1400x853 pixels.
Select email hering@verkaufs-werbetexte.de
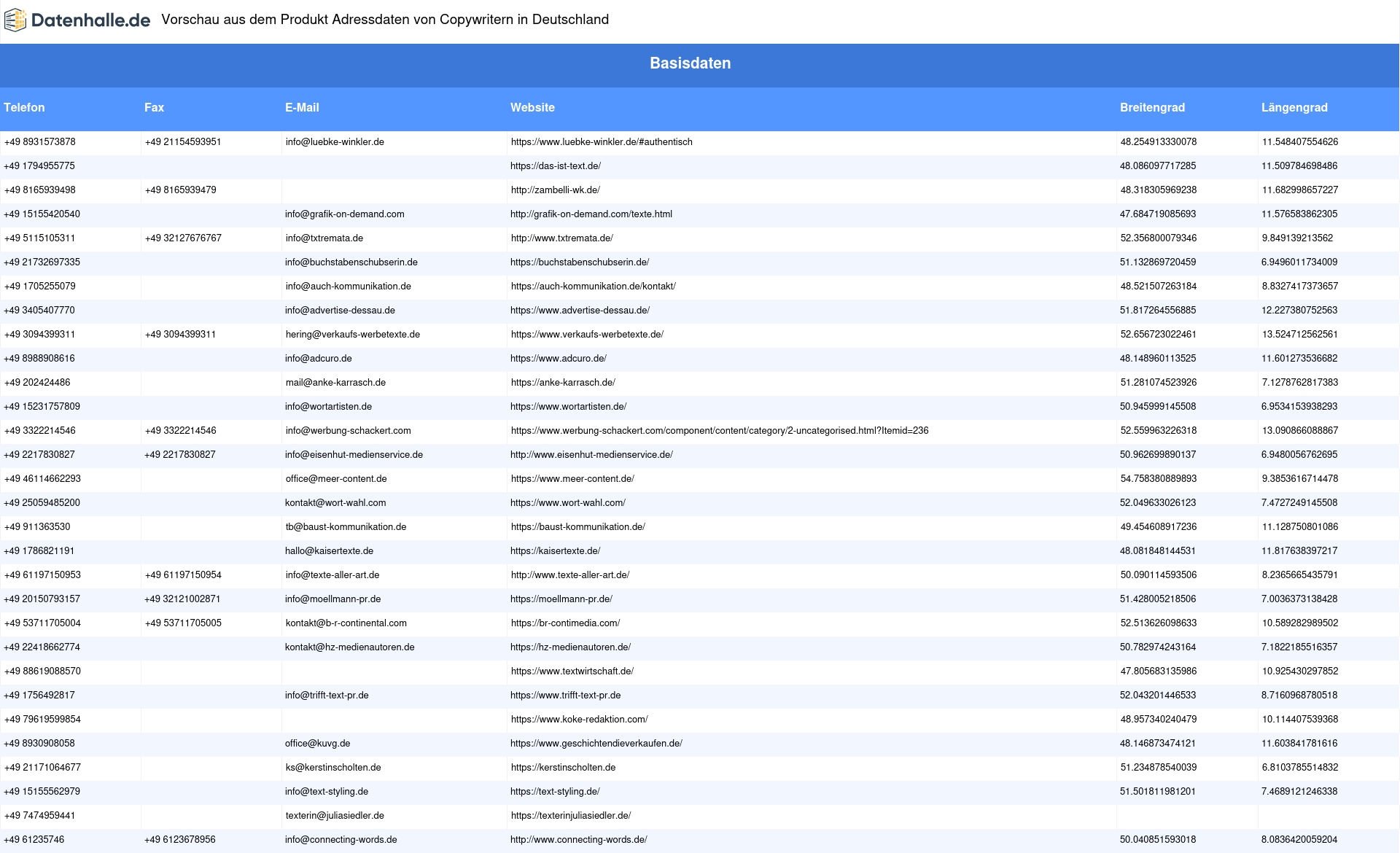(x=353, y=335)
